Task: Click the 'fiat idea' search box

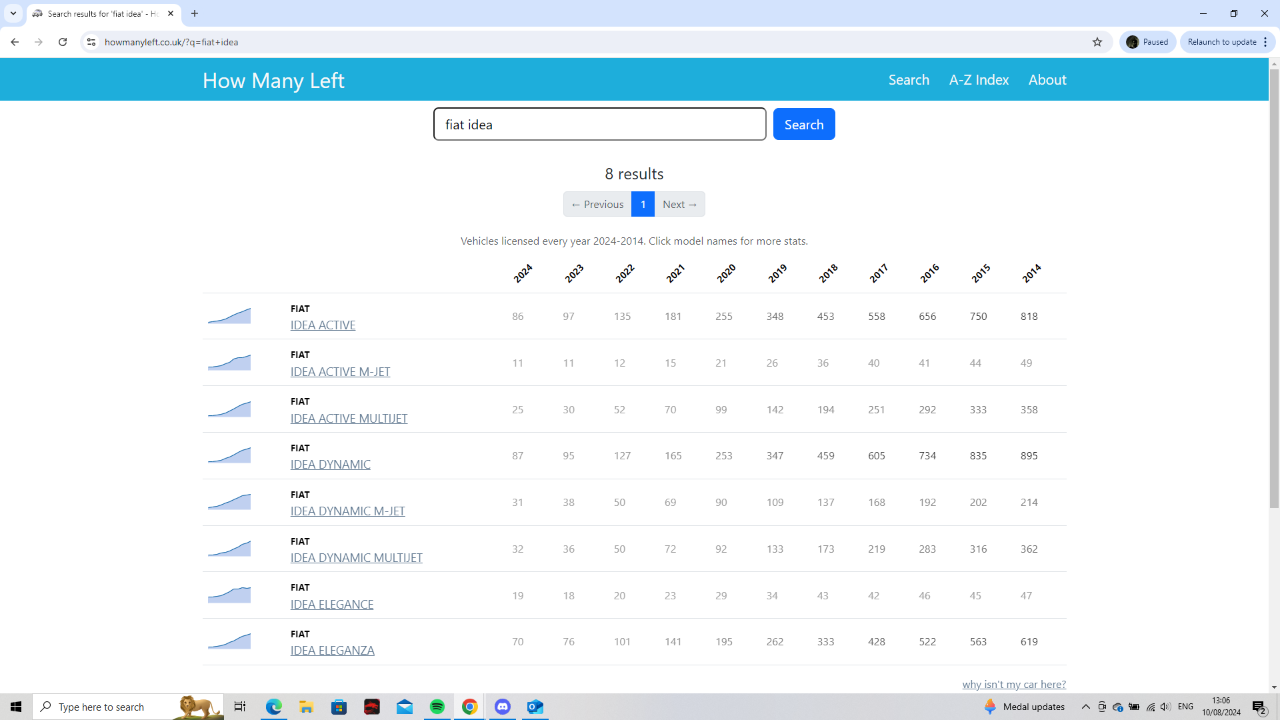Action: click(600, 124)
